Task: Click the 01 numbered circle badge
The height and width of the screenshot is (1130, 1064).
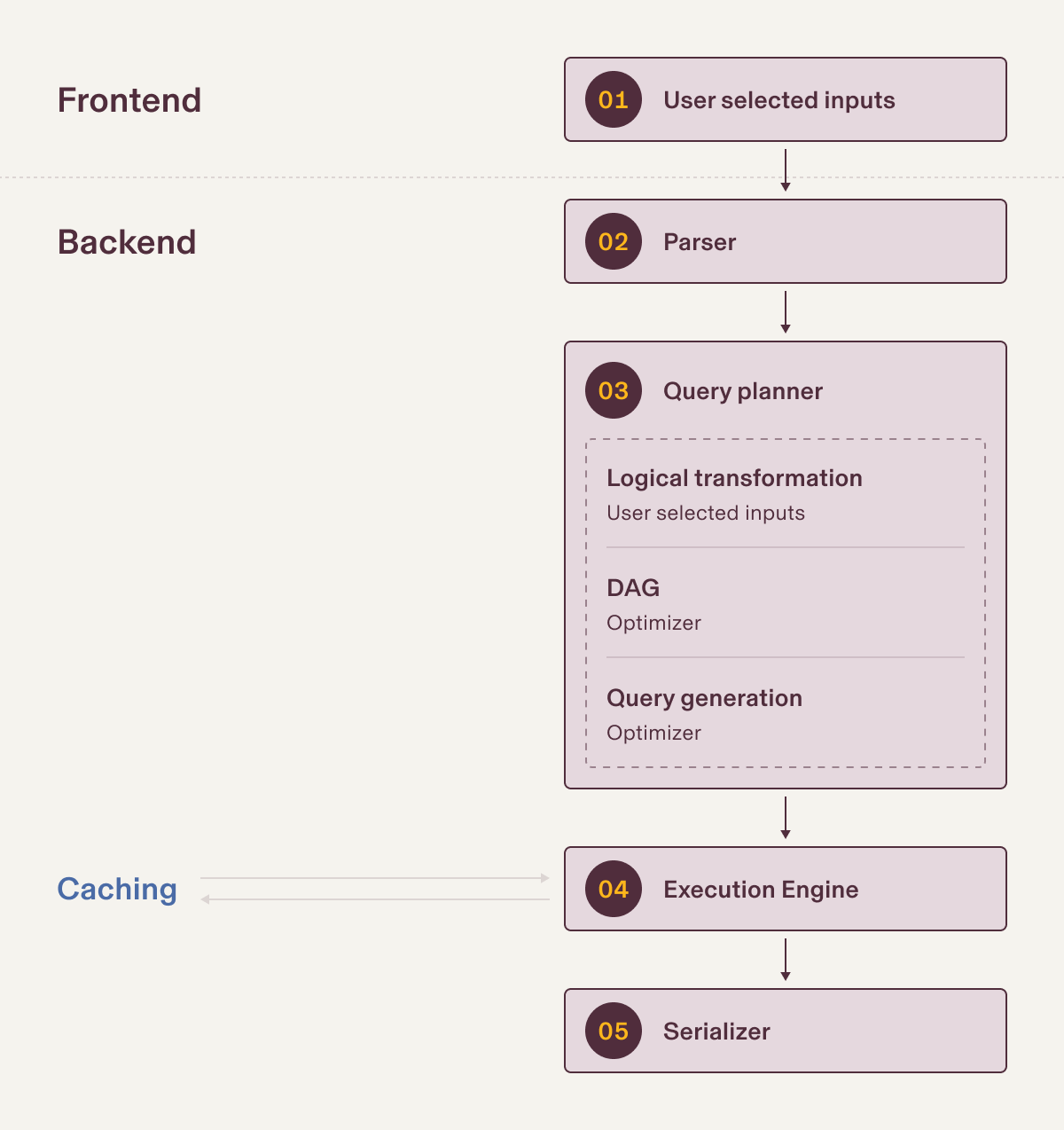Action: 613,99
